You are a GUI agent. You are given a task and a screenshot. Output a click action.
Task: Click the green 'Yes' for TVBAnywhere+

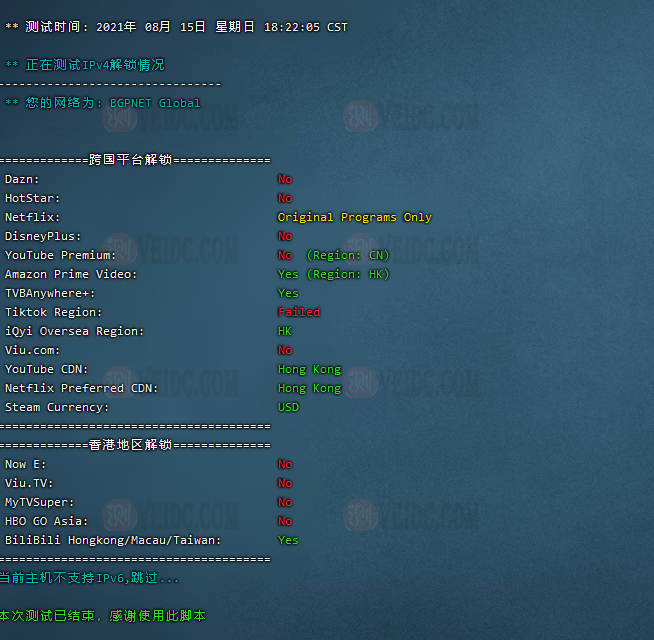(288, 293)
